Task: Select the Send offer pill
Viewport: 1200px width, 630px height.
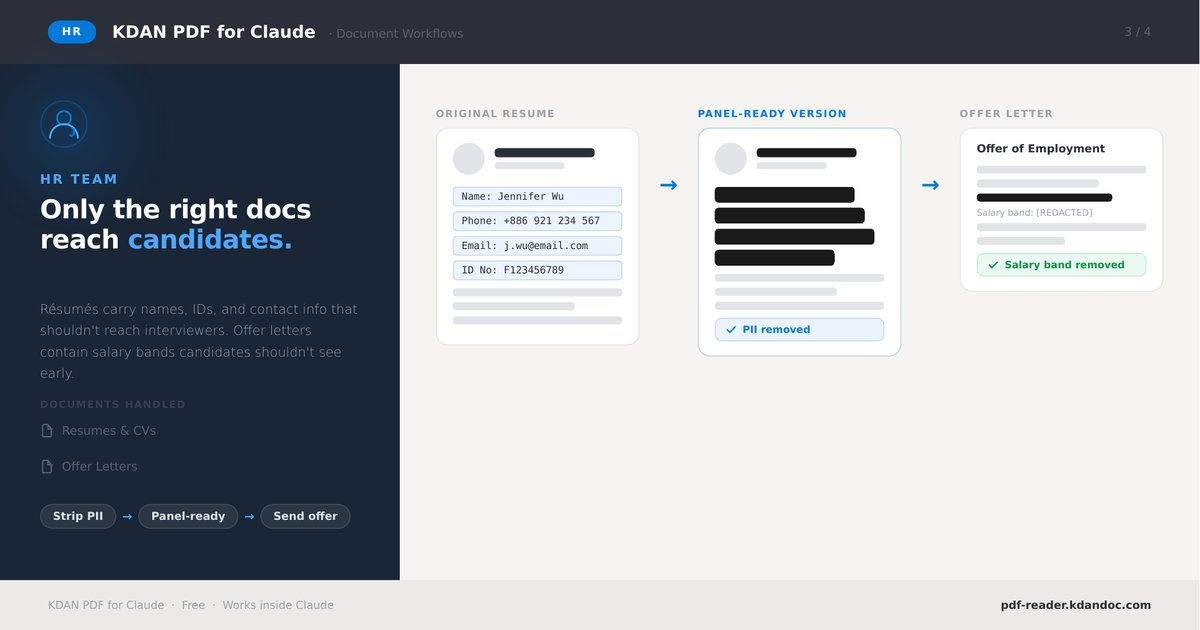Action: coord(305,516)
